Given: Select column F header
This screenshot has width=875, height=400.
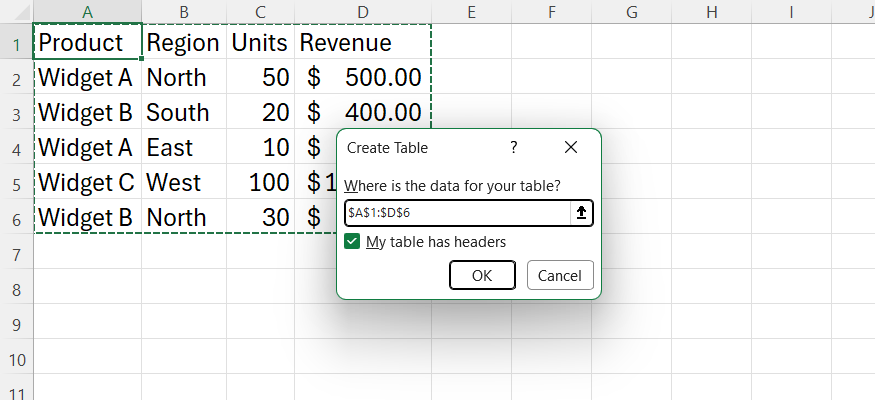Looking at the screenshot, I should pyautogui.click(x=552, y=12).
